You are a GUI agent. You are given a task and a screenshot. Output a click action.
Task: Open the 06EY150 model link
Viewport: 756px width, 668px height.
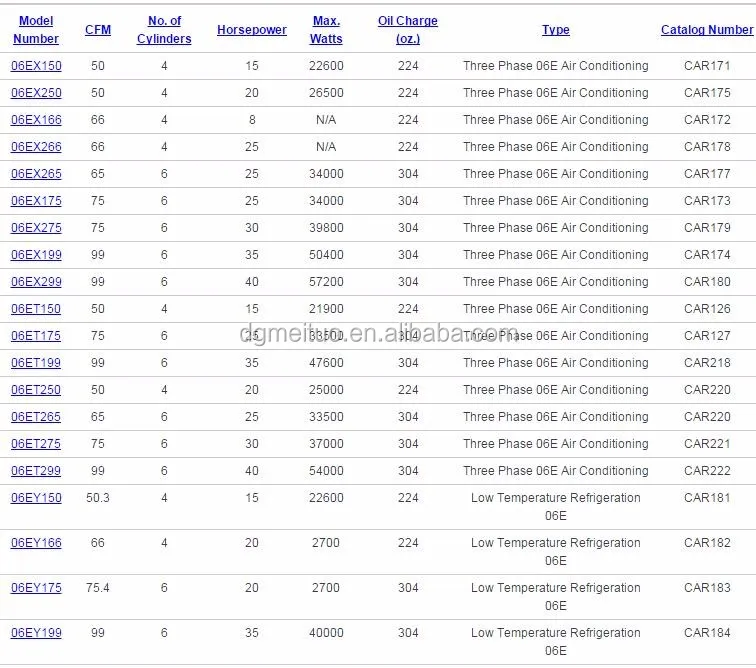(36, 498)
